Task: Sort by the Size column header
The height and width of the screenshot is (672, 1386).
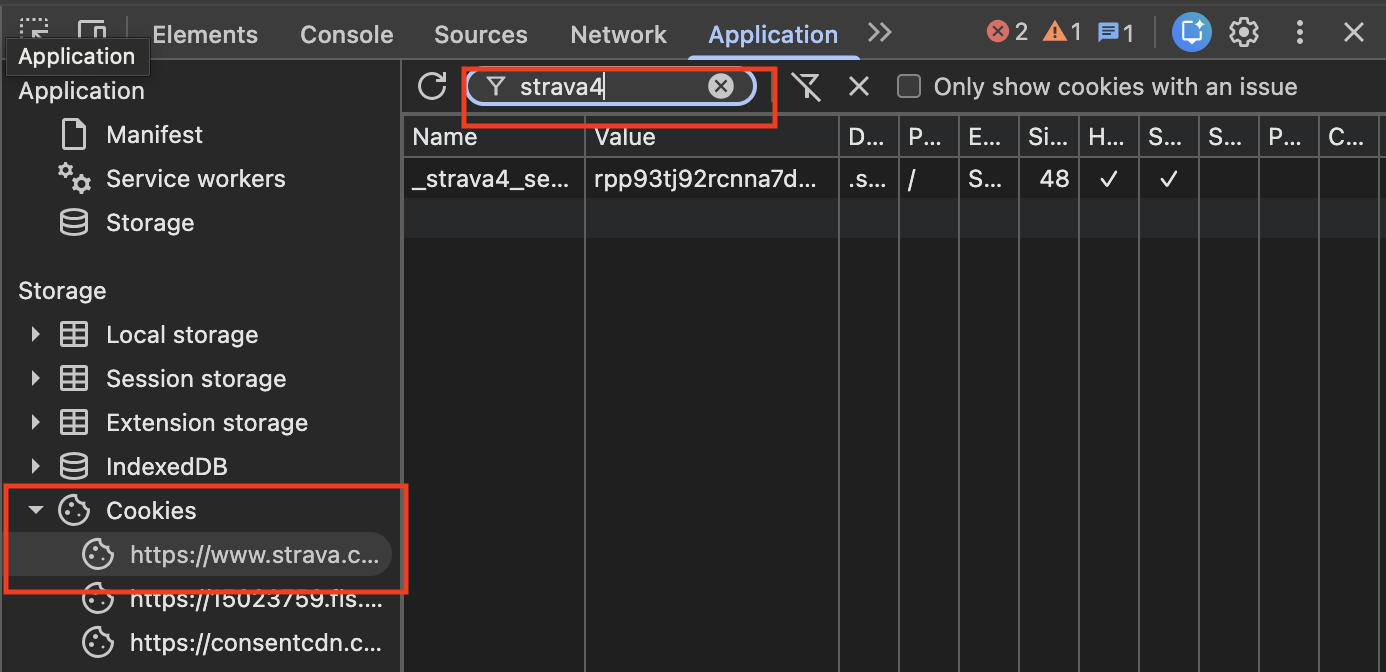Action: click(x=1048, y=137)
